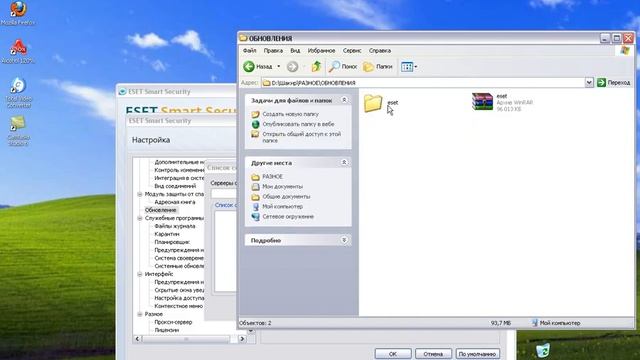Click My Computer status bar icon

click(535, 323)
